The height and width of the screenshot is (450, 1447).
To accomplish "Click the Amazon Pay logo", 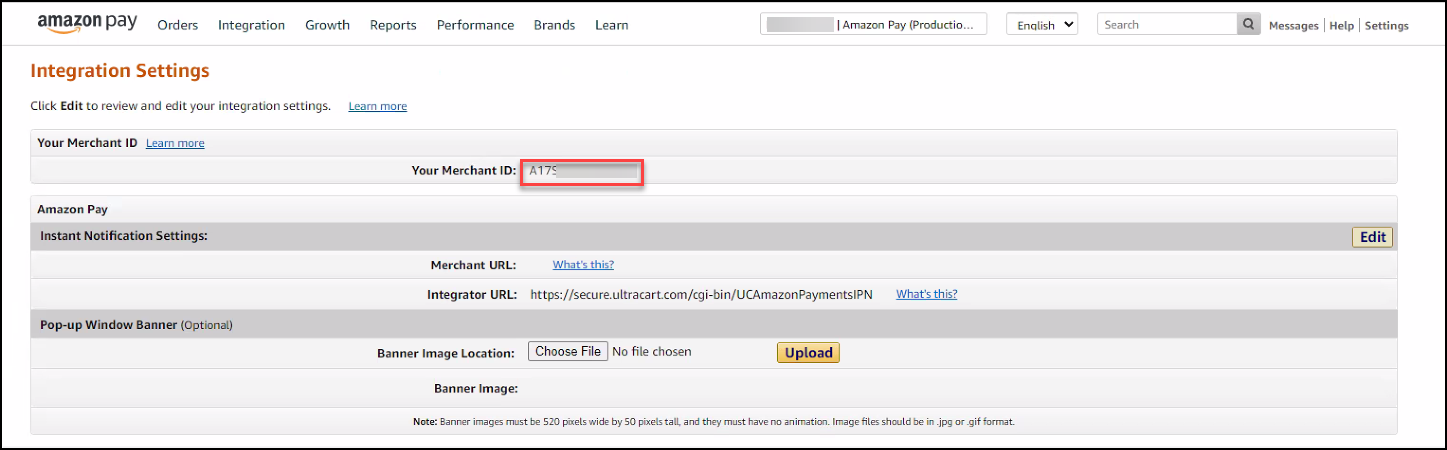I will click(87, 23).
